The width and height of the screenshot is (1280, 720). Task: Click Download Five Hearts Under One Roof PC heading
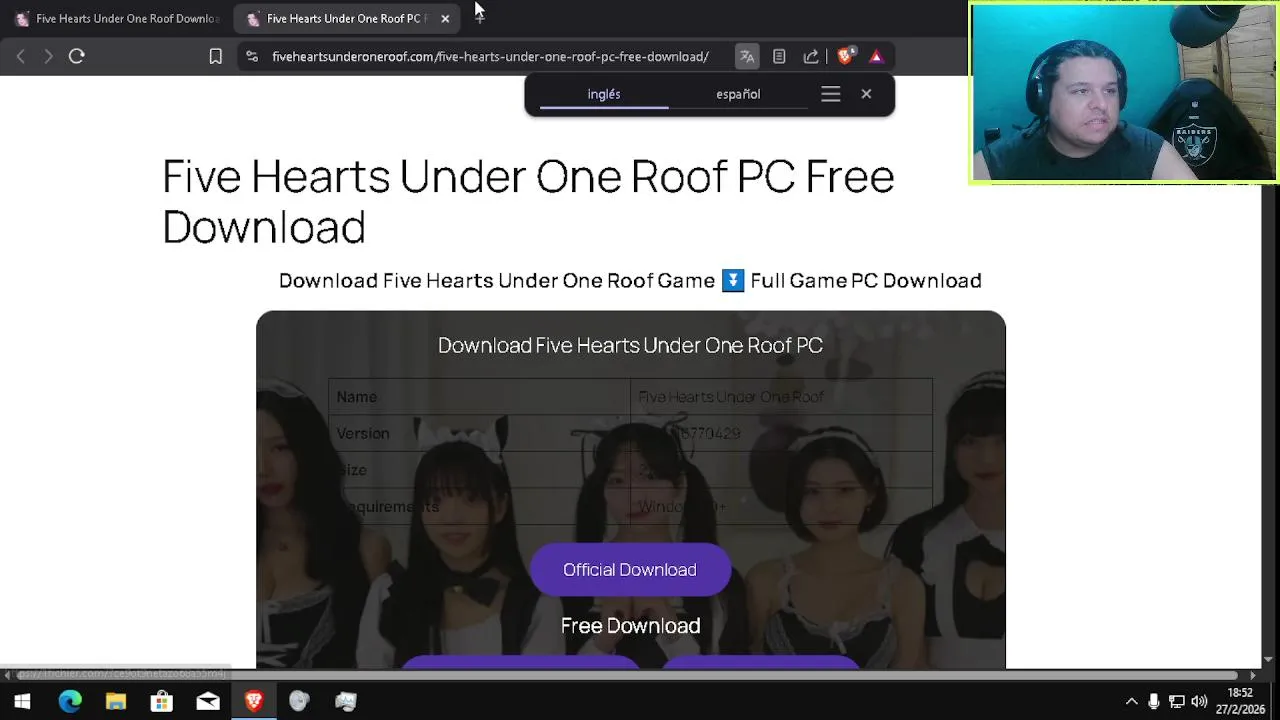click(630, 345)
